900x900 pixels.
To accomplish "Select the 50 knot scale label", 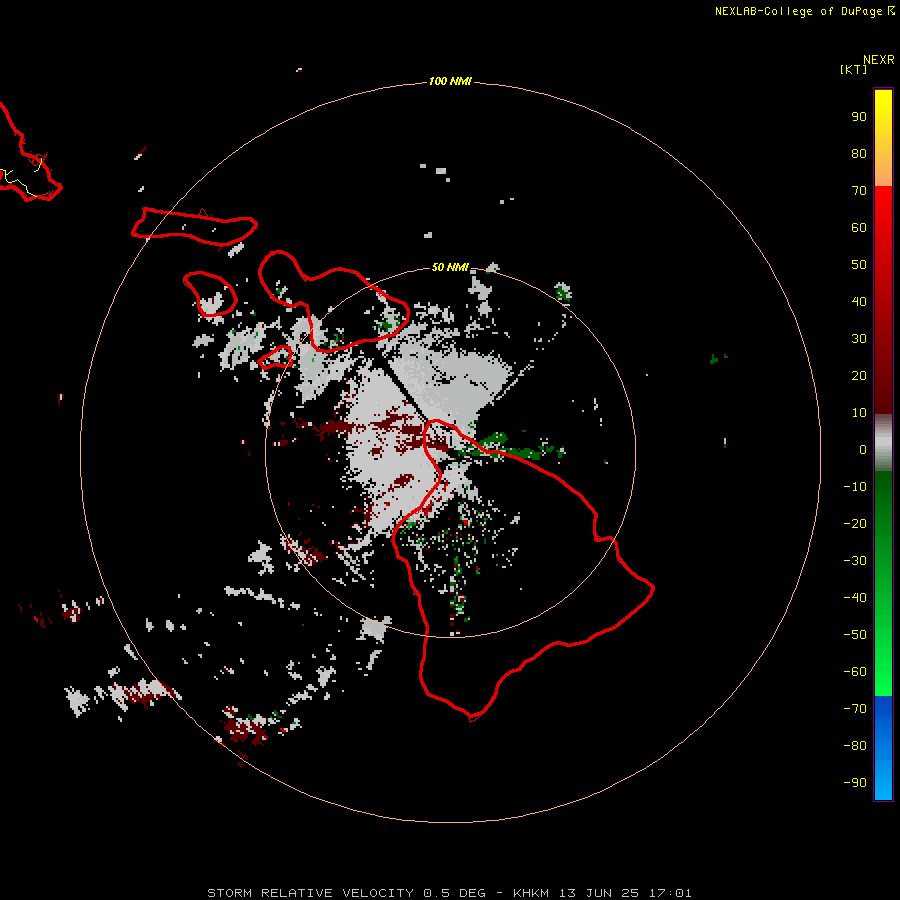I will pyautogui.click(x=859, y=265).
